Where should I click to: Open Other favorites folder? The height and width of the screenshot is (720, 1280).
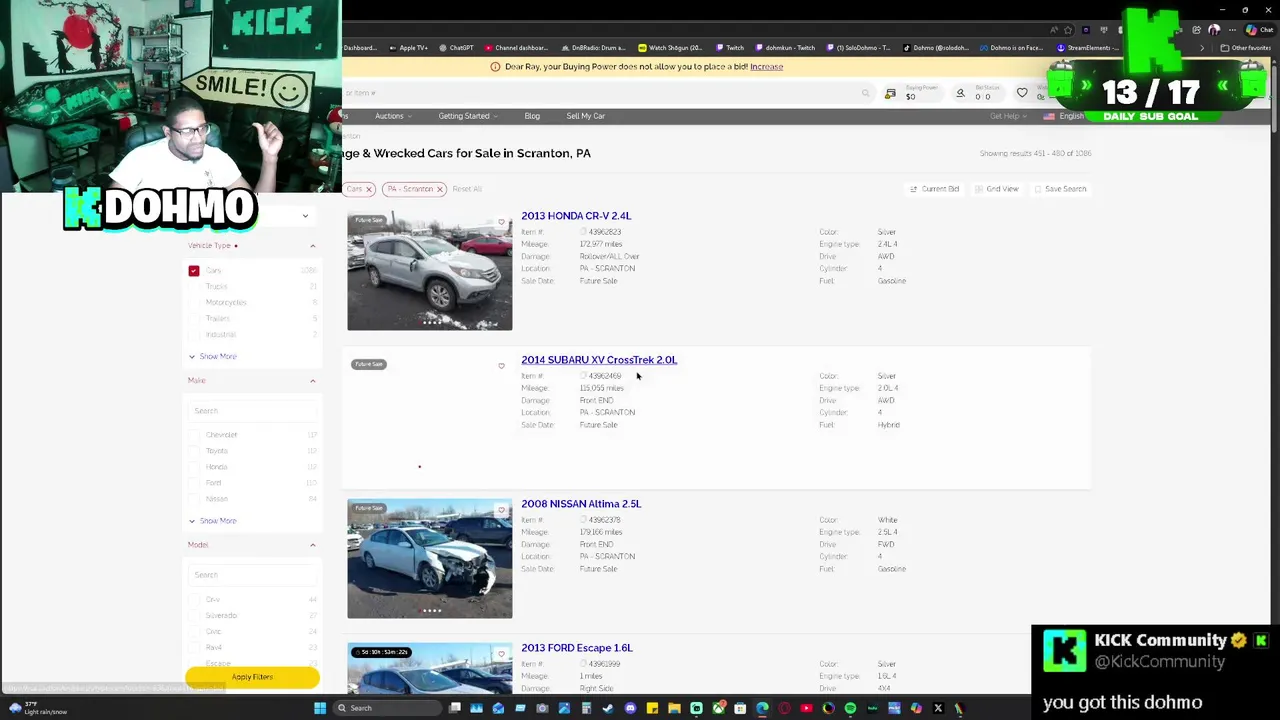point(1246,48)
